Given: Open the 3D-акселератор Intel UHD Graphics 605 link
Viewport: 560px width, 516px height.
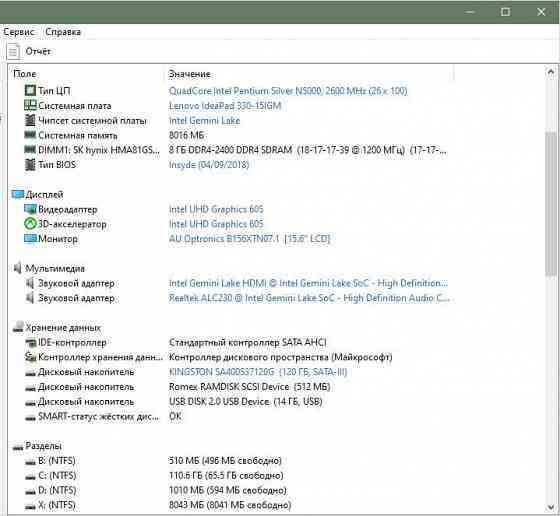Looking at the screenshot, I should pyautogui.click(x=216, y=224).
